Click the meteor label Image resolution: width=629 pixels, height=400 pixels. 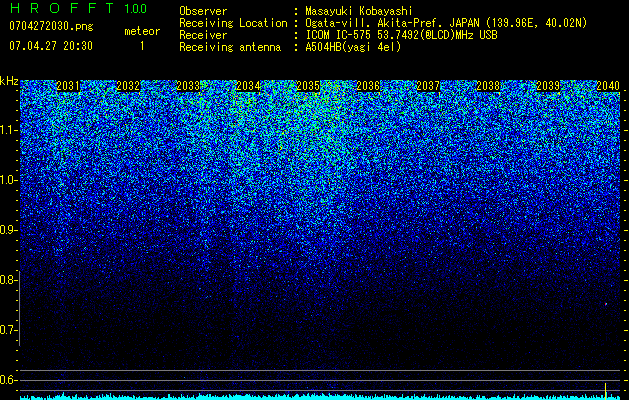click(x=142, y=31)
